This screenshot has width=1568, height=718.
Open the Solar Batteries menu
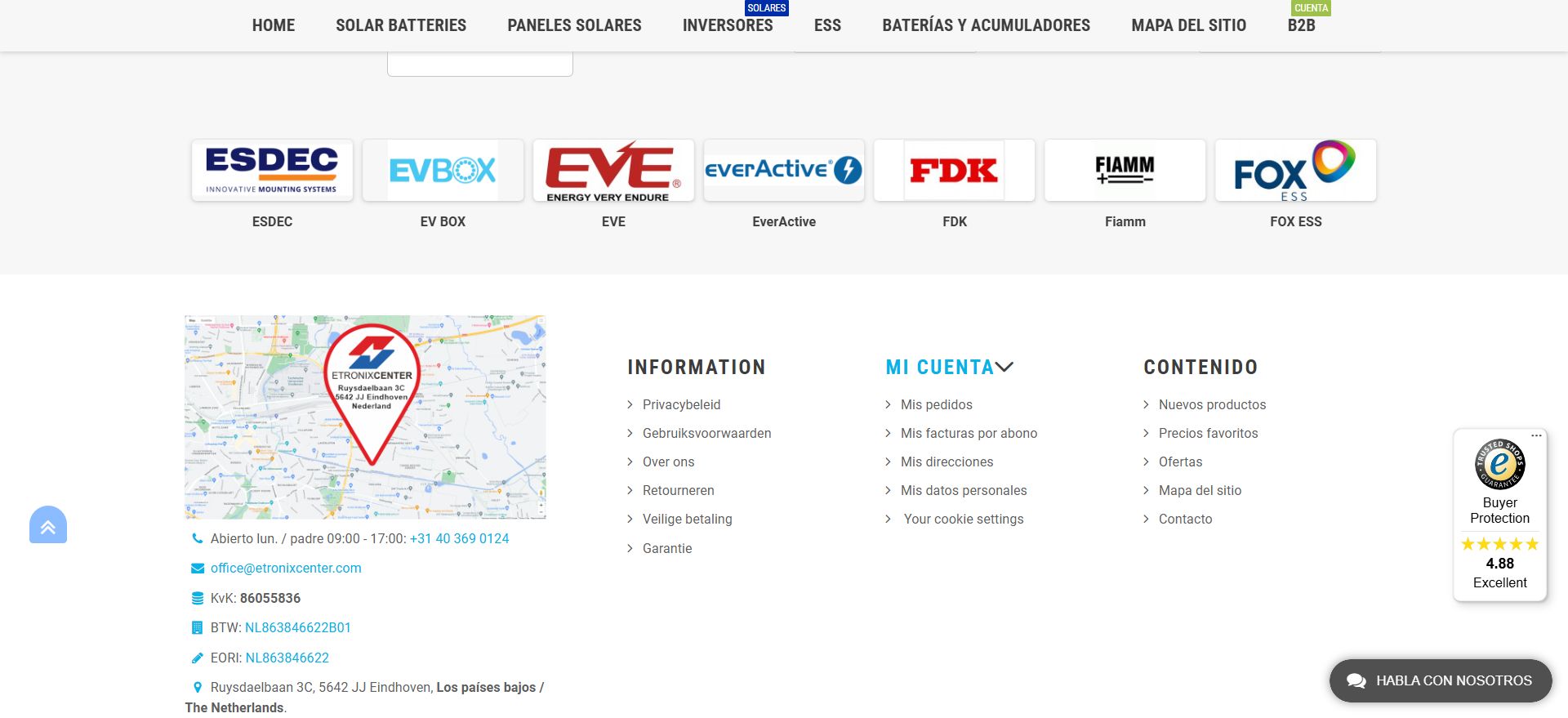pos(401,25)
